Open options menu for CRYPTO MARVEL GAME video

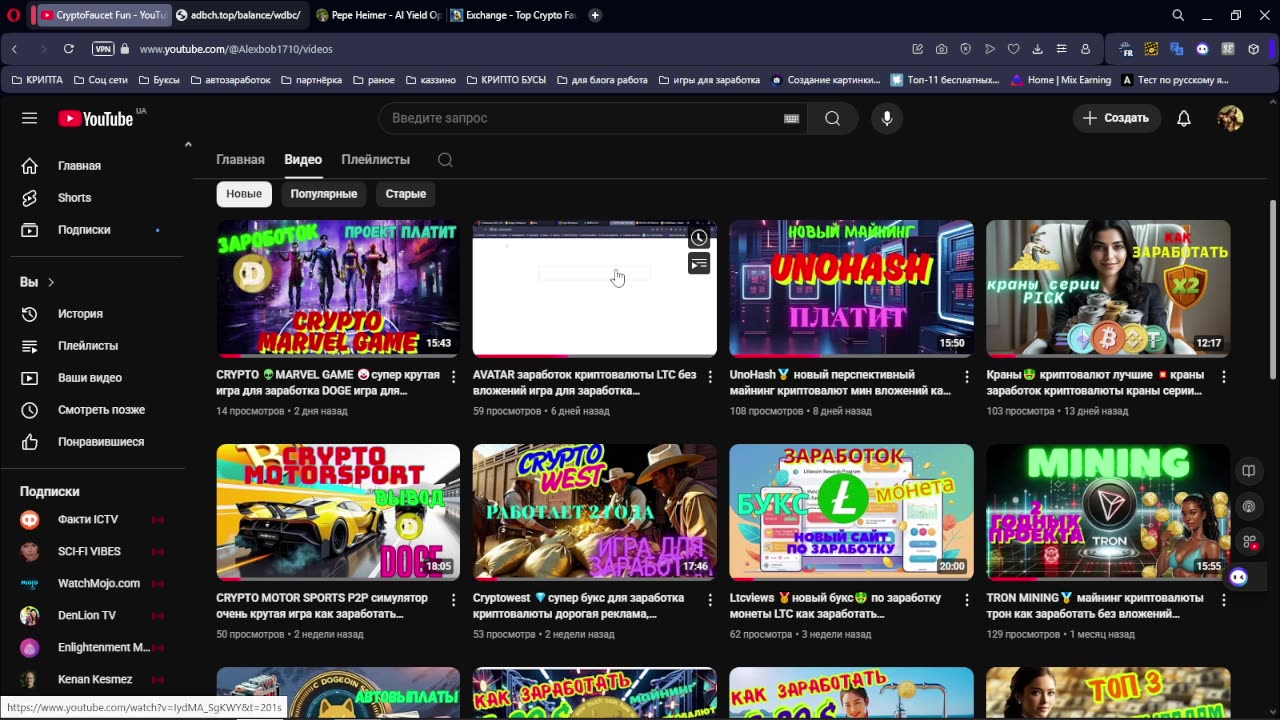453,377
